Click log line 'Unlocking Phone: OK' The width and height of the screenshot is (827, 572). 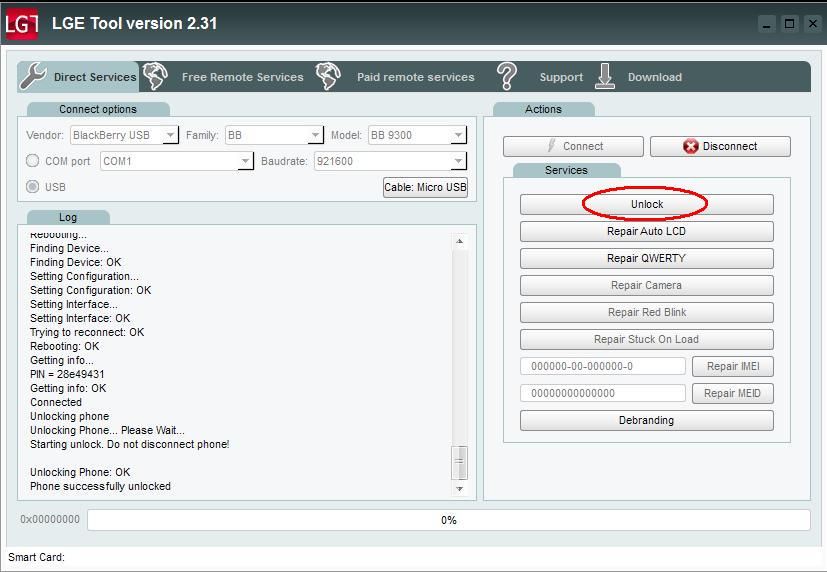click(x=80, y=472)
